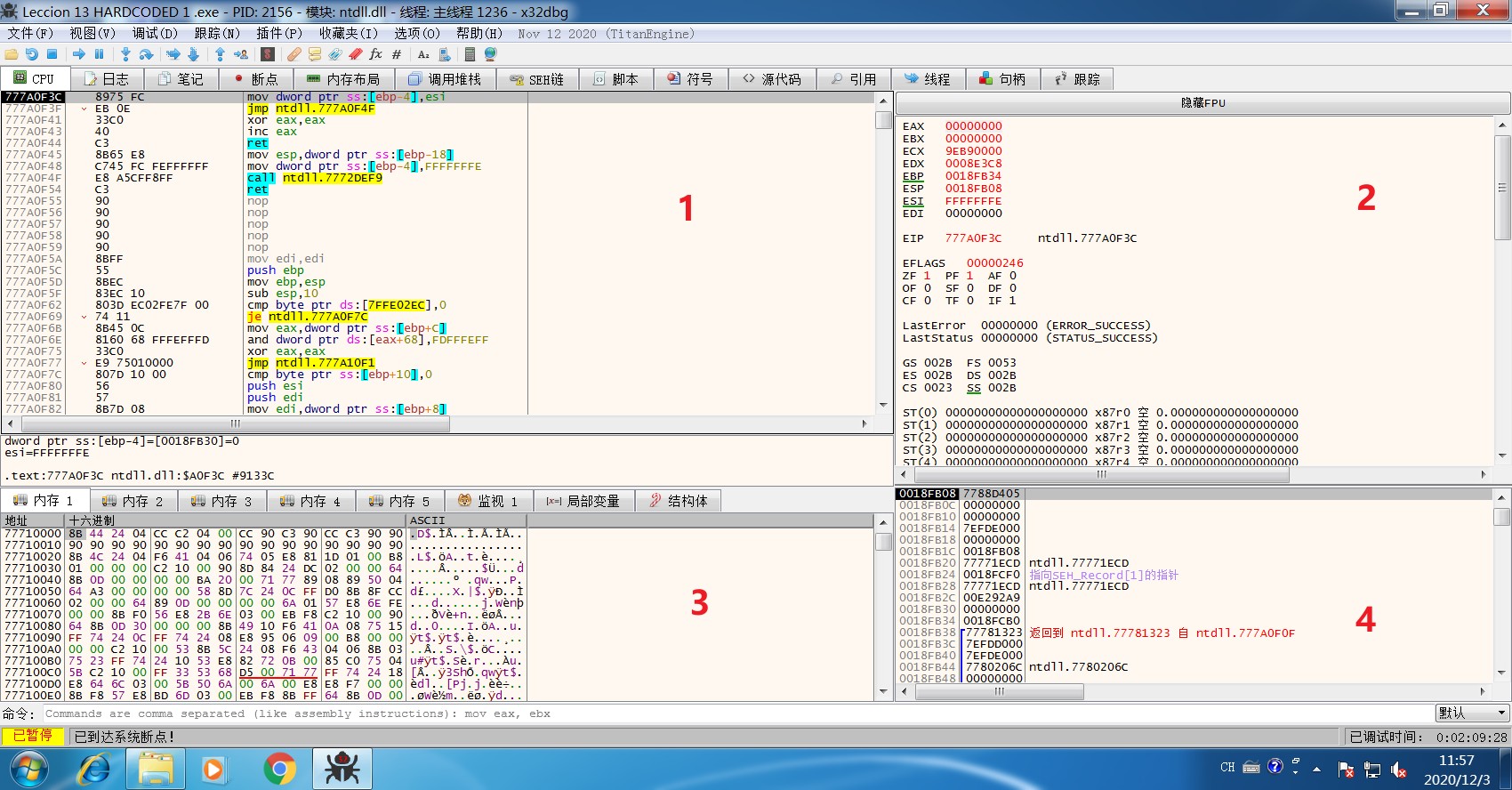1512x790 pixels.
Task: Toggle the 隐藏FPU button in registers panel
Action: (x=1202, y=103)
